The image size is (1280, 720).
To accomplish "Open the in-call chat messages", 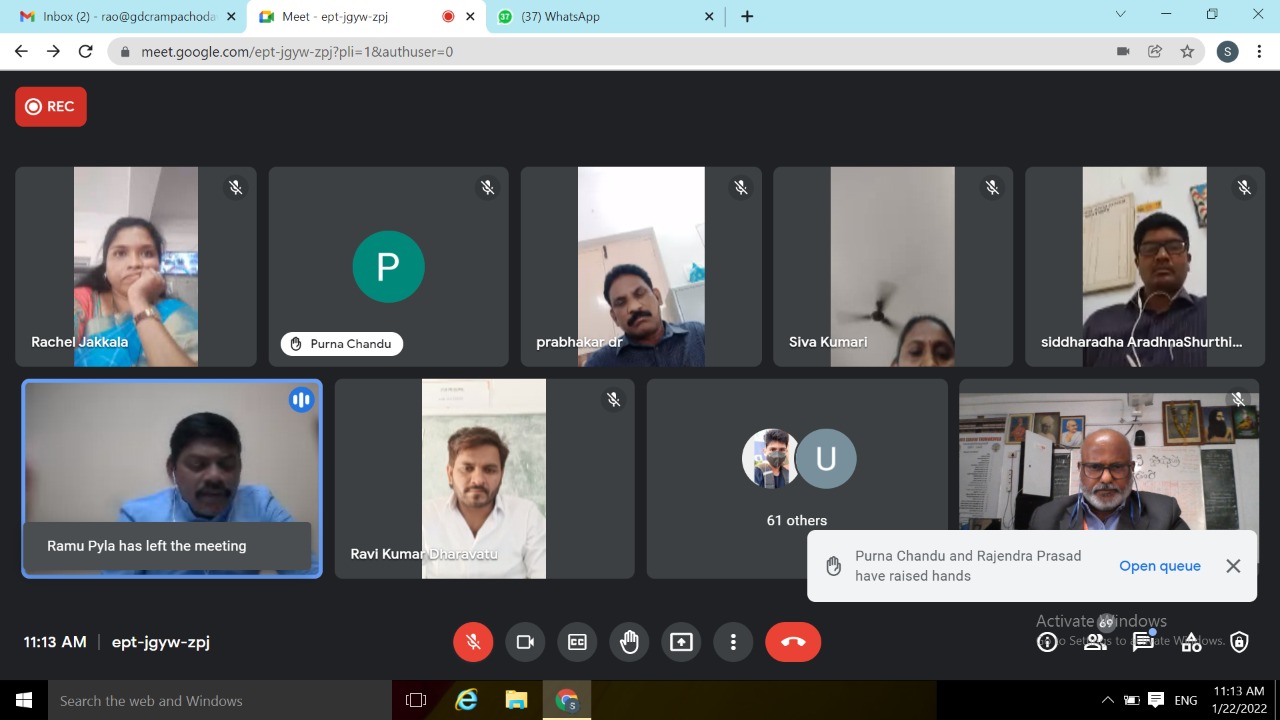I will click(x=1143, y=642).
